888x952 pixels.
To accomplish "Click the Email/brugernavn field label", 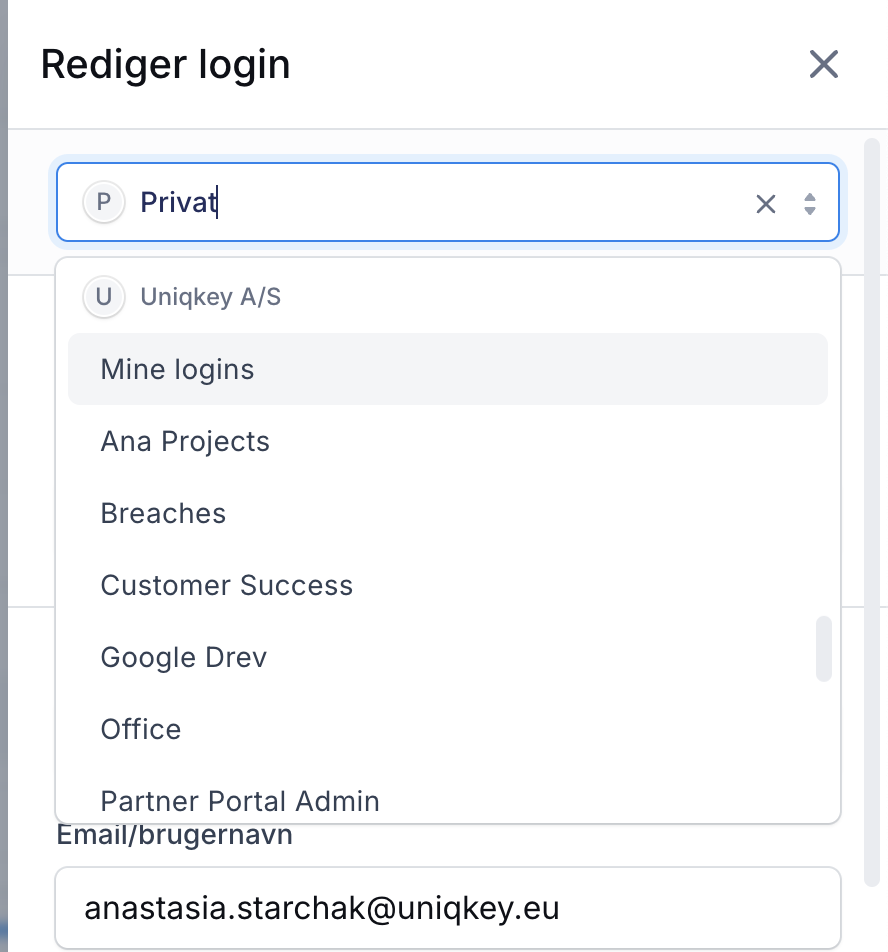I will [174, 835].
